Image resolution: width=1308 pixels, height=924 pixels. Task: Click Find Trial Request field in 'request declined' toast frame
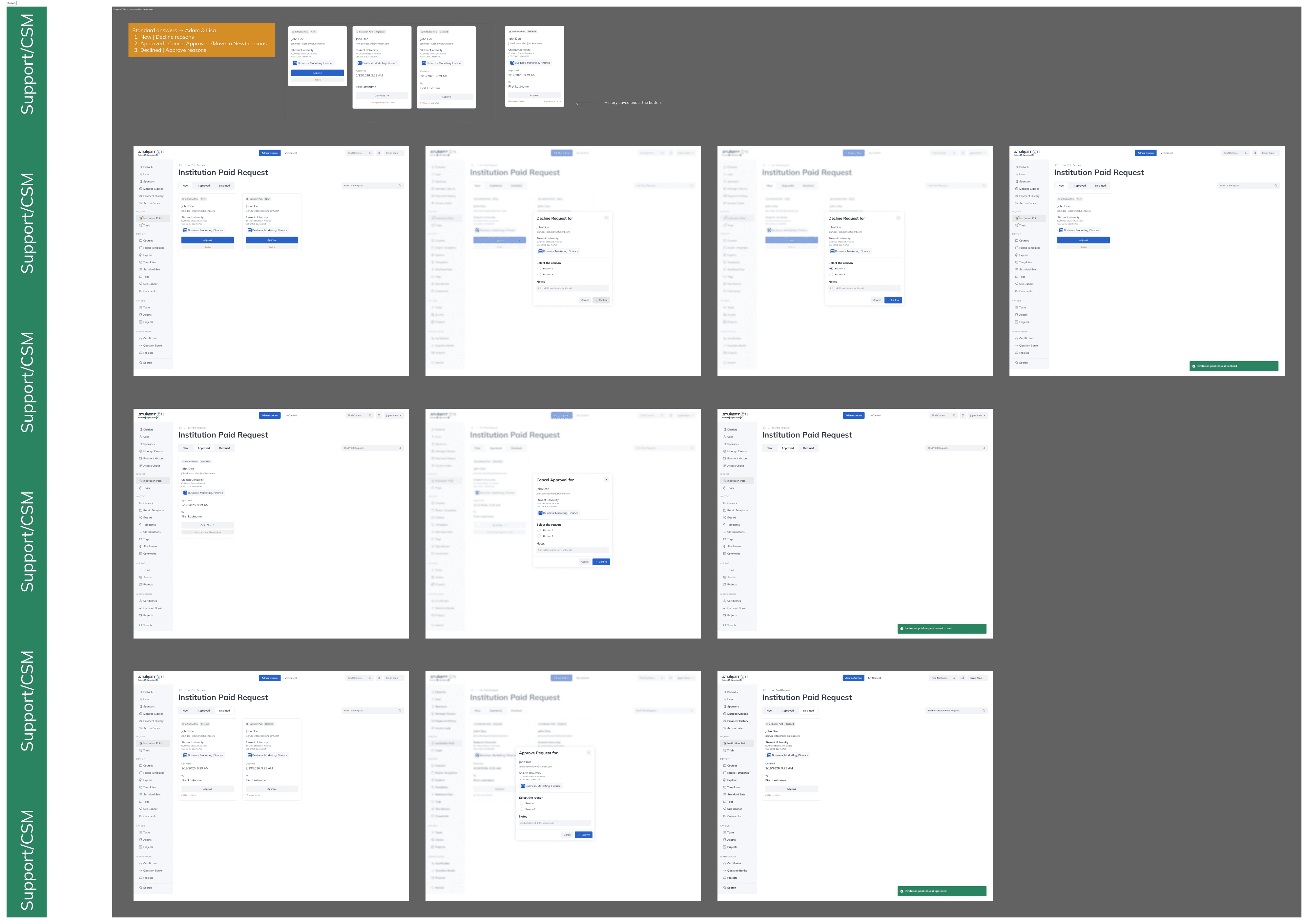point(1248,186)
